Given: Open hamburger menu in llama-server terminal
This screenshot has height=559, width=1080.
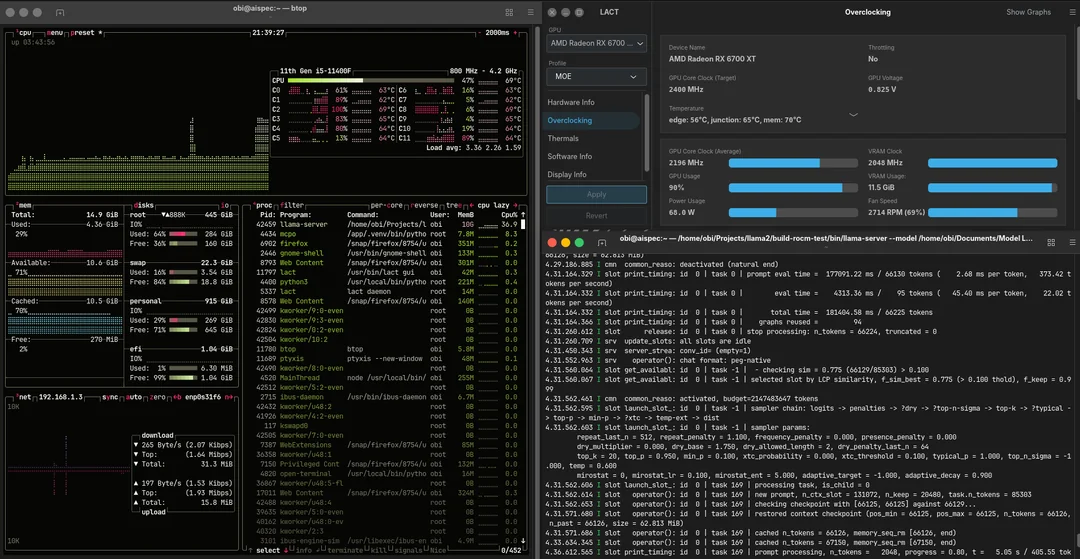Looking at the screenshot, I should click(1071, 242).
